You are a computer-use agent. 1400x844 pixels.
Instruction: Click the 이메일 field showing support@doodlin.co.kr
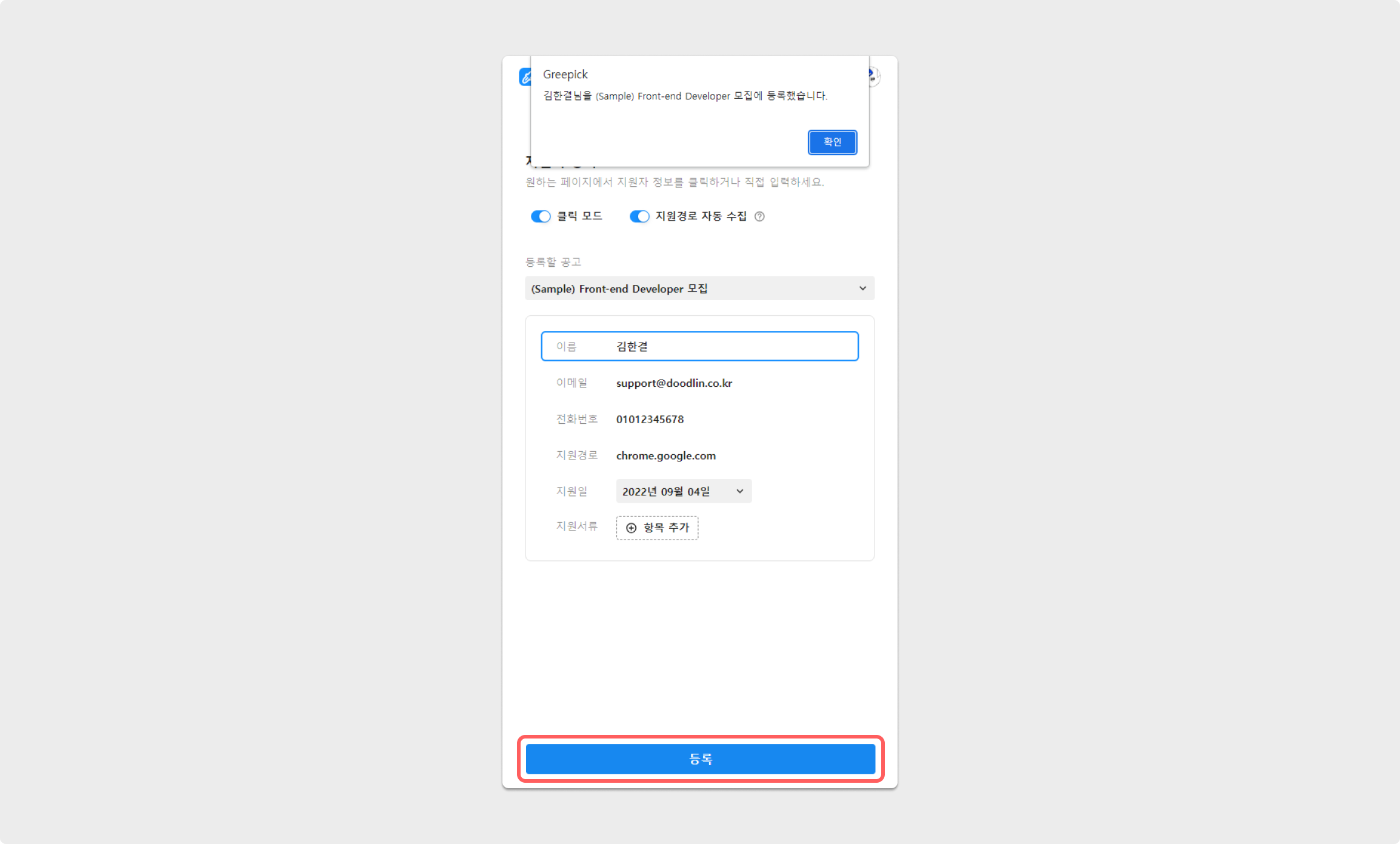[x=674, y=383]
